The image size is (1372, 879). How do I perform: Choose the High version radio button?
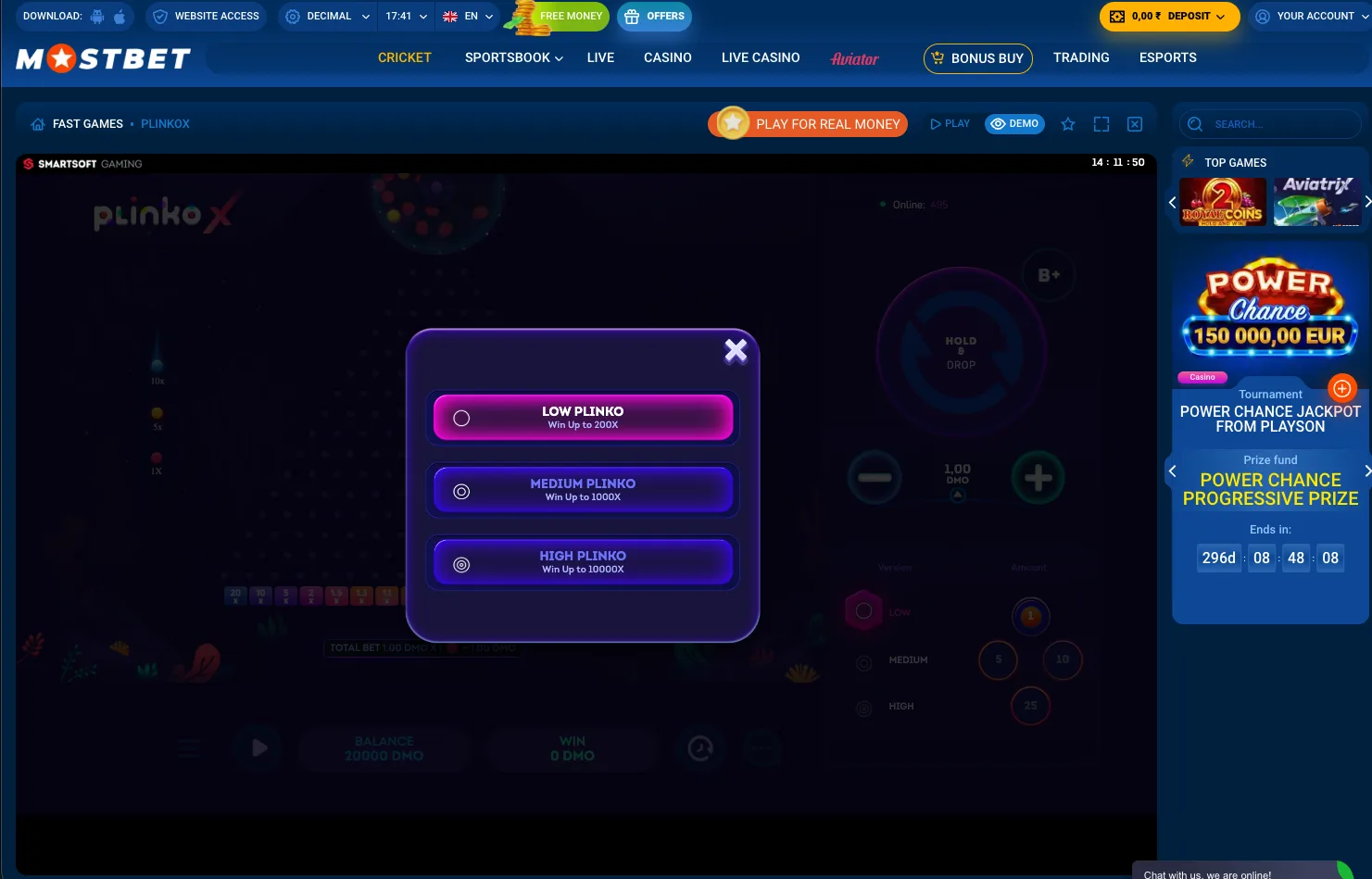click(864, 709)
